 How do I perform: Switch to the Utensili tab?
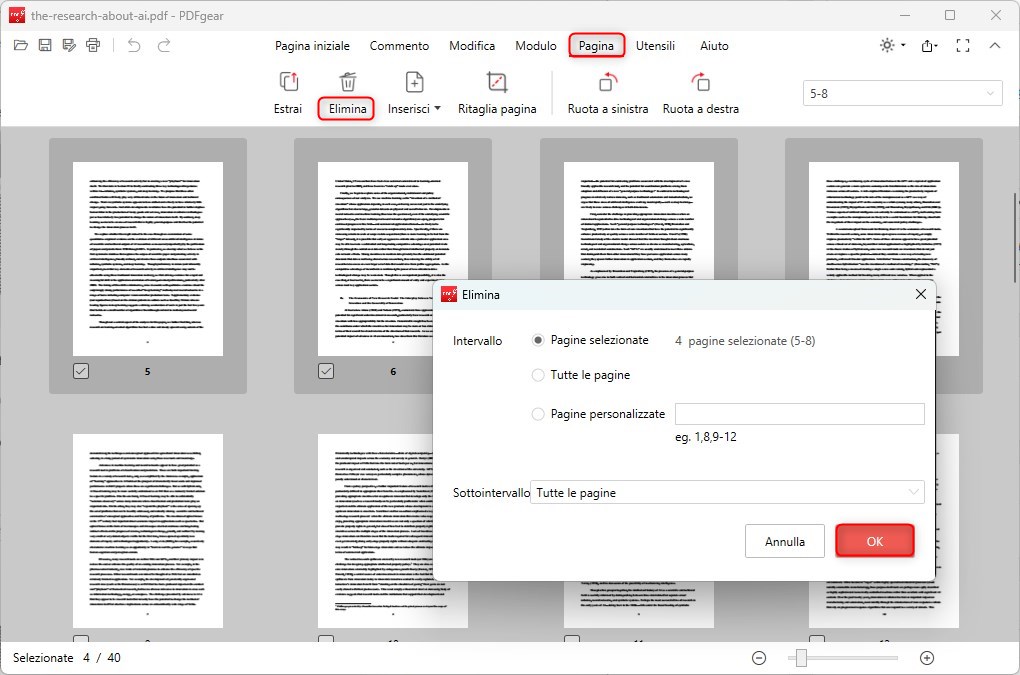pos(655,45)
